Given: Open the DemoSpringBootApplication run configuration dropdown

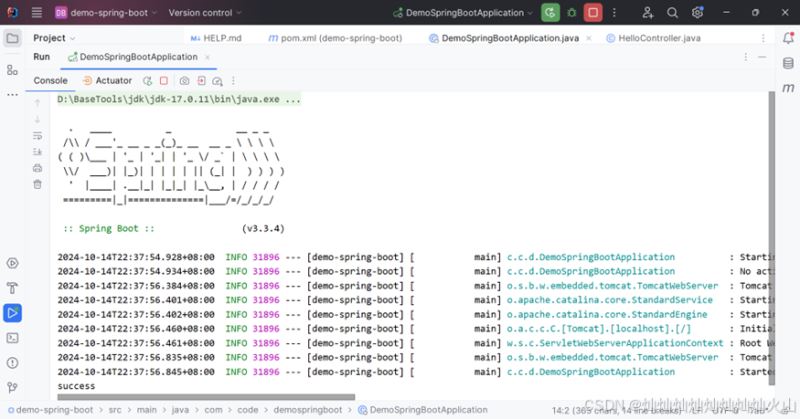Looking at the screenshot, I should coord(463,13).
